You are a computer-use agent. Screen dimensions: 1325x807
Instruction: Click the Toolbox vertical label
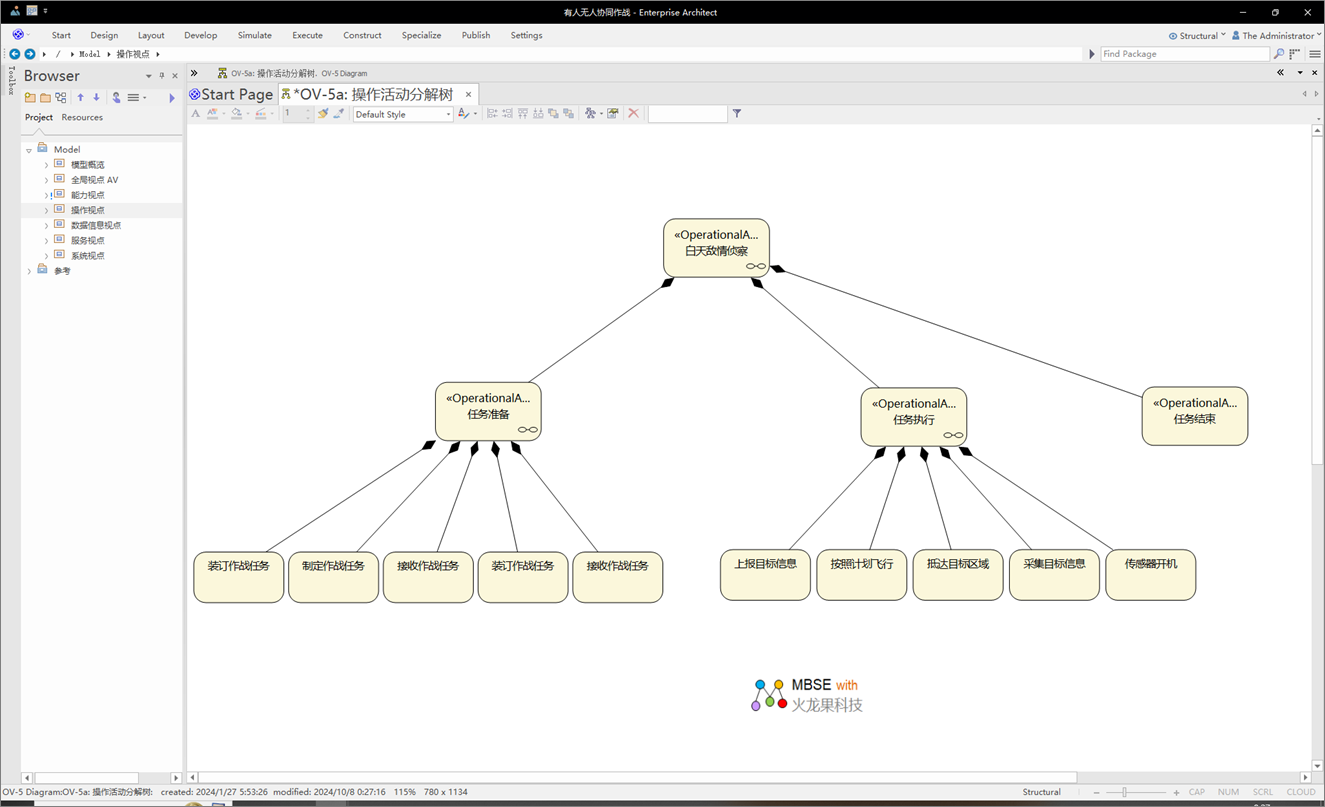click(12, 80)
